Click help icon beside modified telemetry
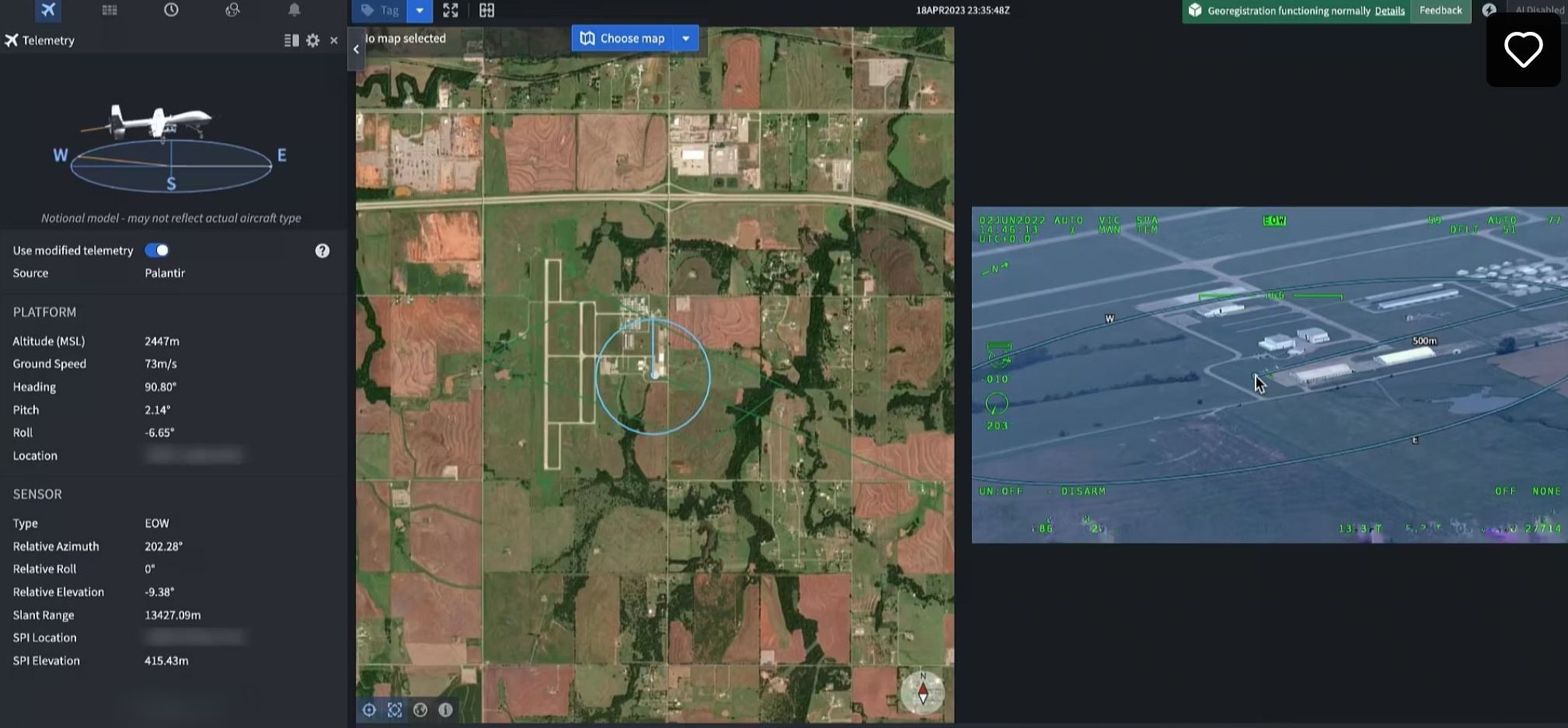Viewport: 1568px width, 728px height. (322, 251)
